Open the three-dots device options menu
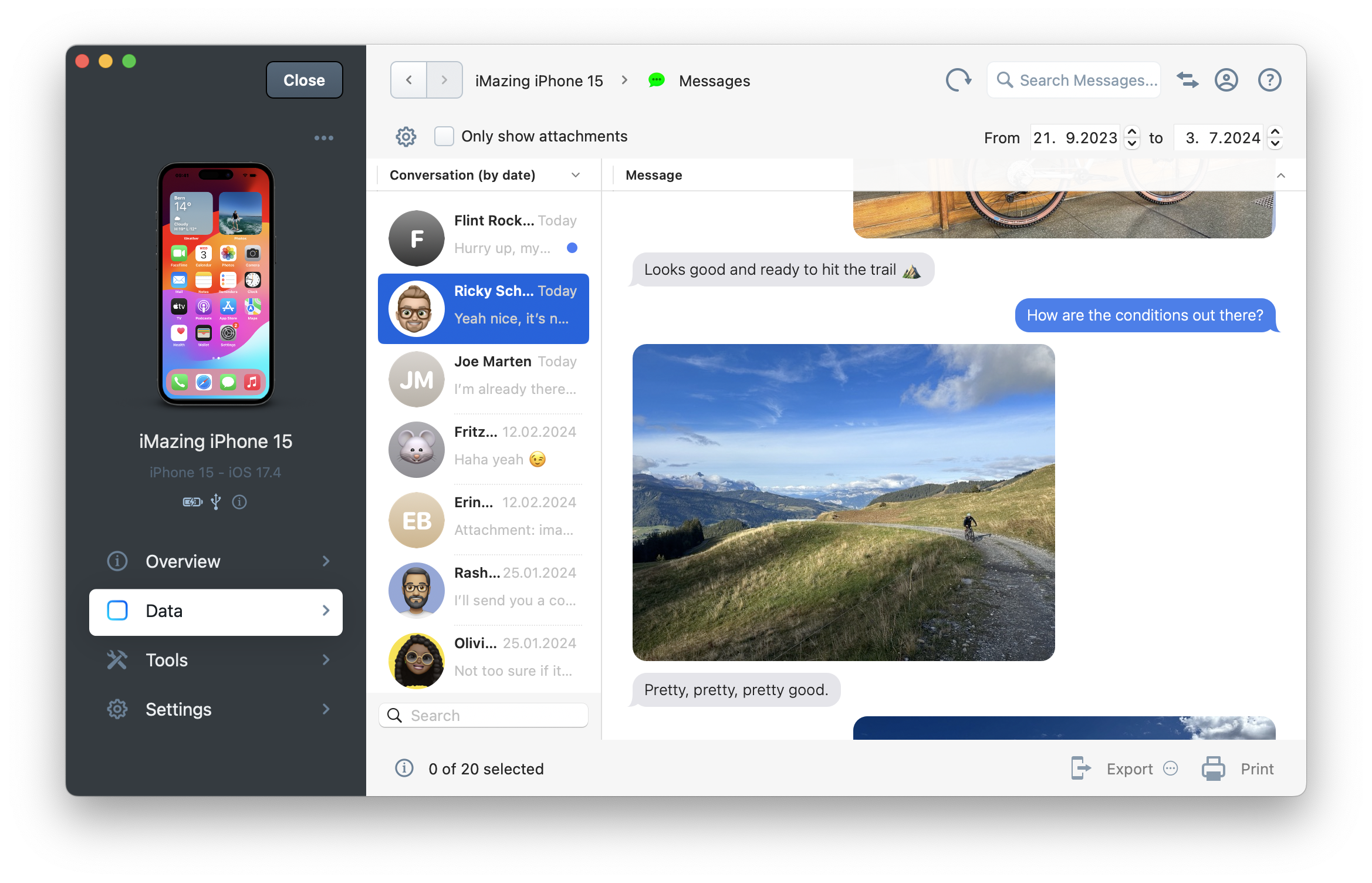The width and height of the screenshot is (1372, 883). click(x=323, y=138)
